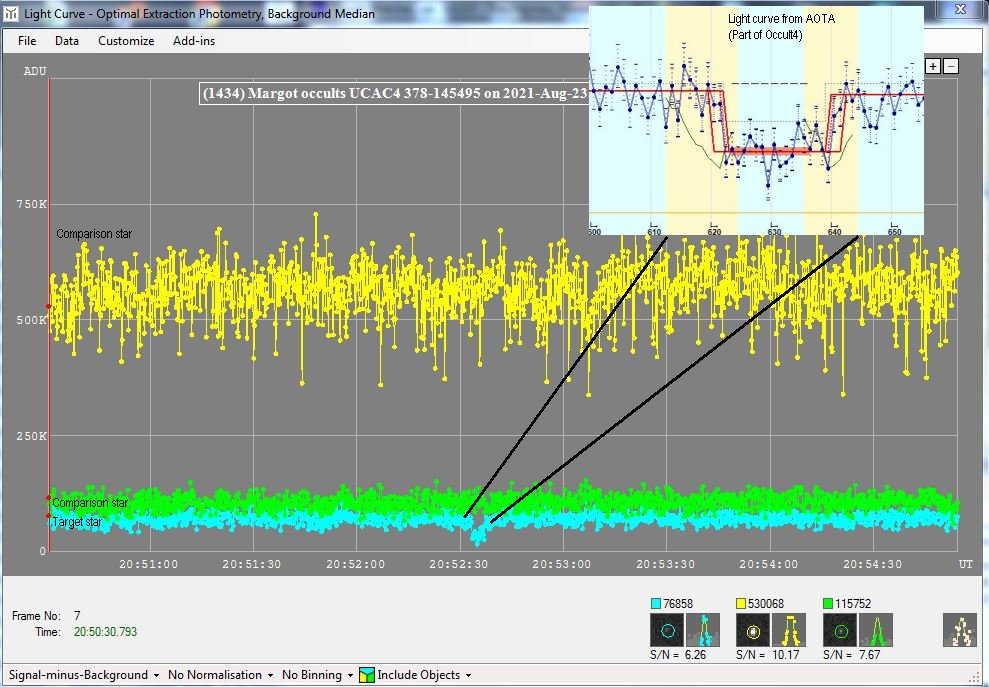The image size is (989, 687).
Task: Click the plus zoom-in button on chart
Action: click(x=933, y=66)
